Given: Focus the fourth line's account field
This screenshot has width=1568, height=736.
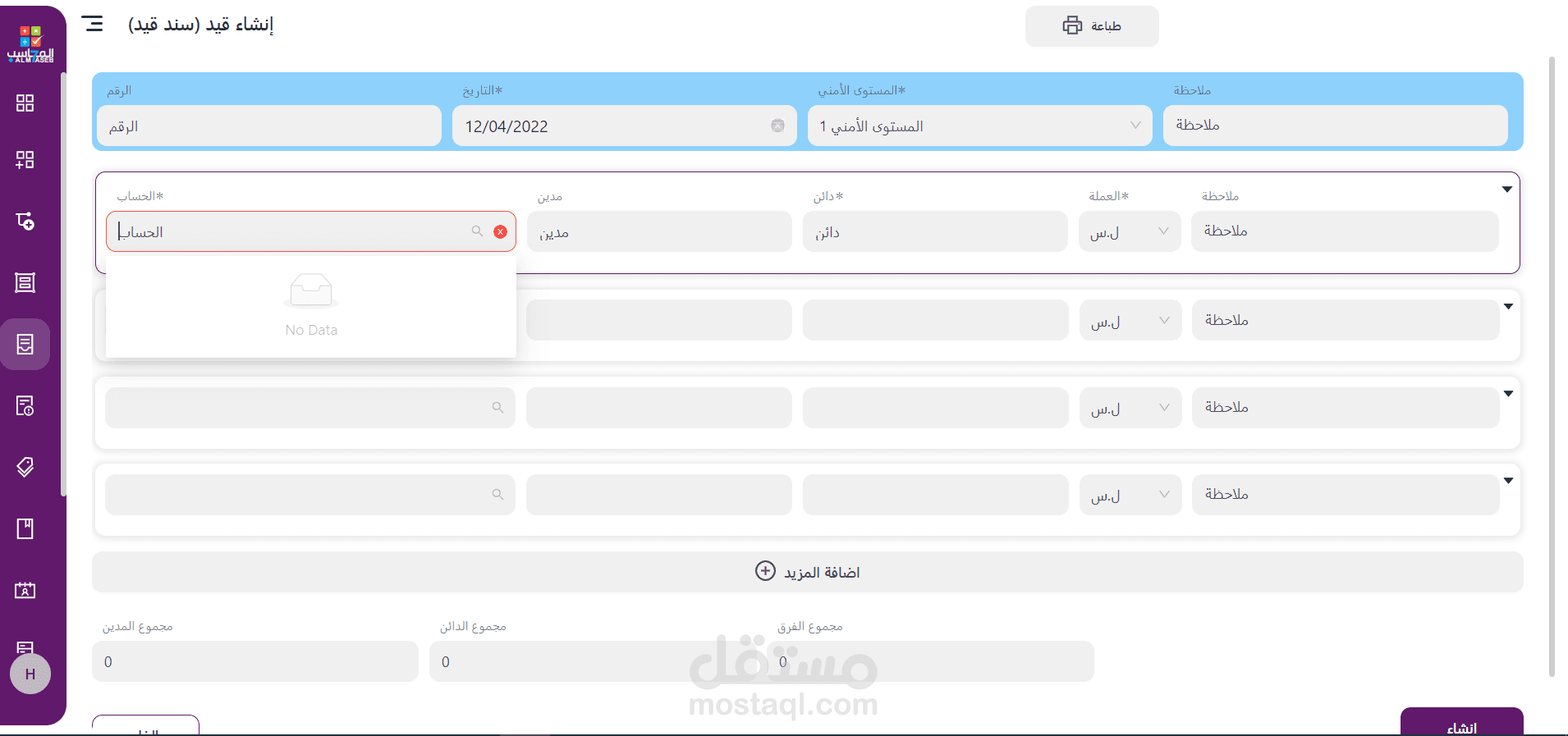Looking at the screenshot, I should coord(310,494).
